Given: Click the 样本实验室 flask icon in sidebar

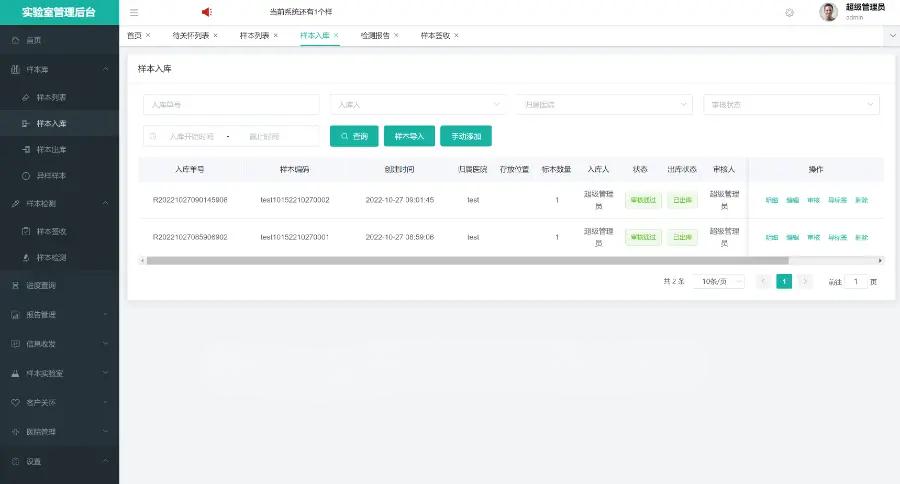Looking at the screenshot, I should pyautogui.click(x=15, y=373).
